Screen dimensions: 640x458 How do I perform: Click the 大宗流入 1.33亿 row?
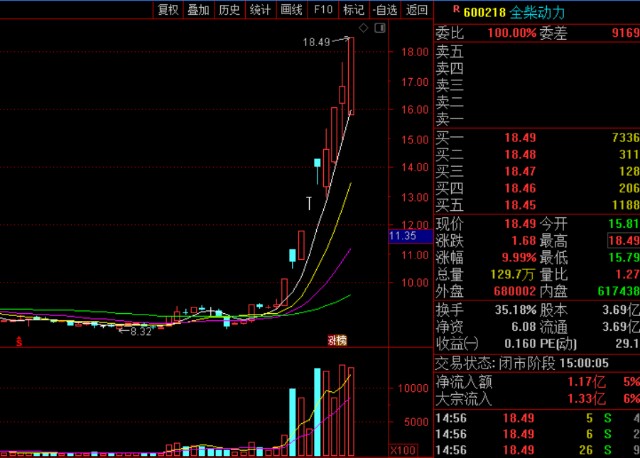pos(537,398)
